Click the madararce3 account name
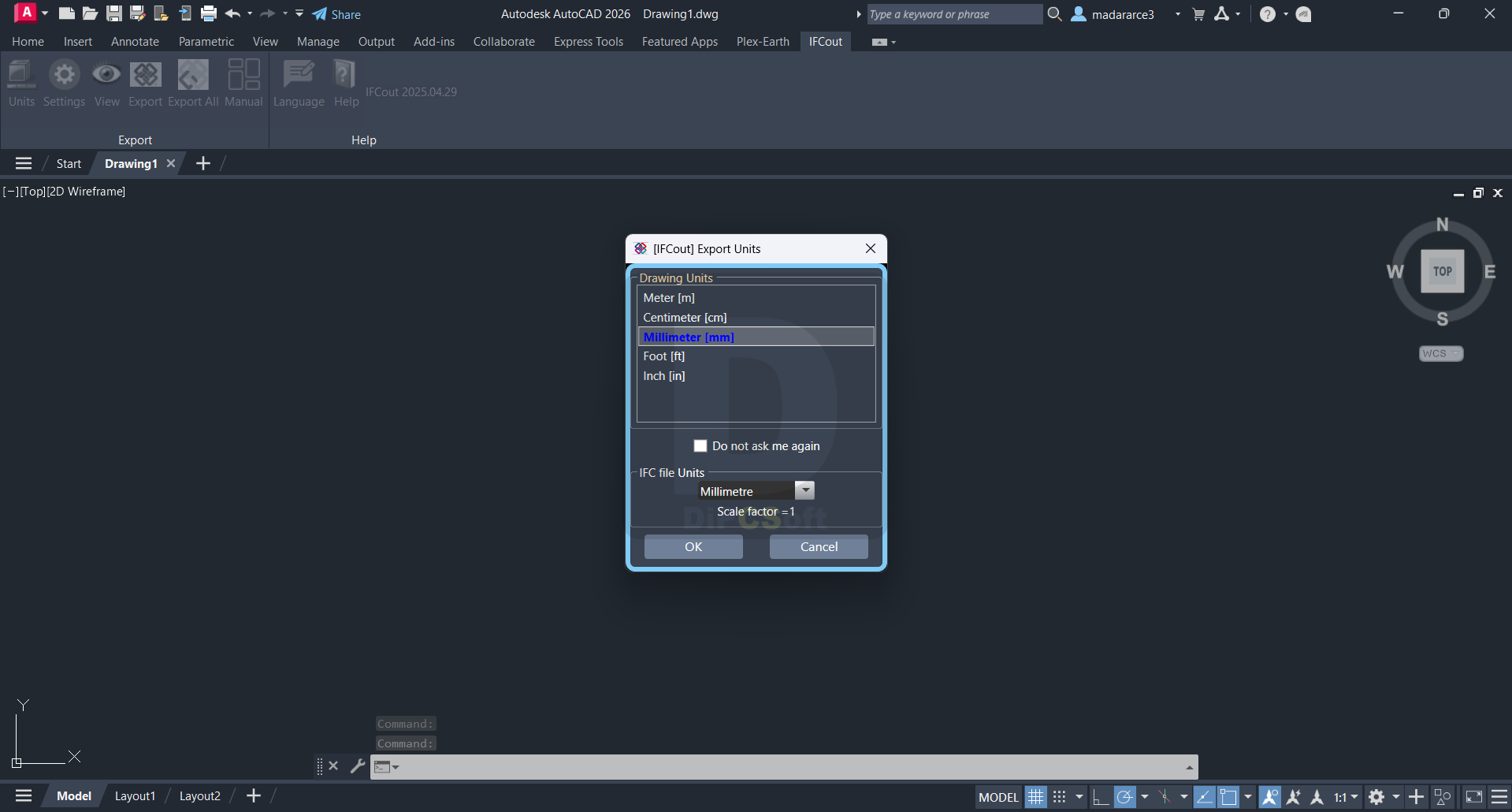1512x812 pixels. (x=1123, y=14)
